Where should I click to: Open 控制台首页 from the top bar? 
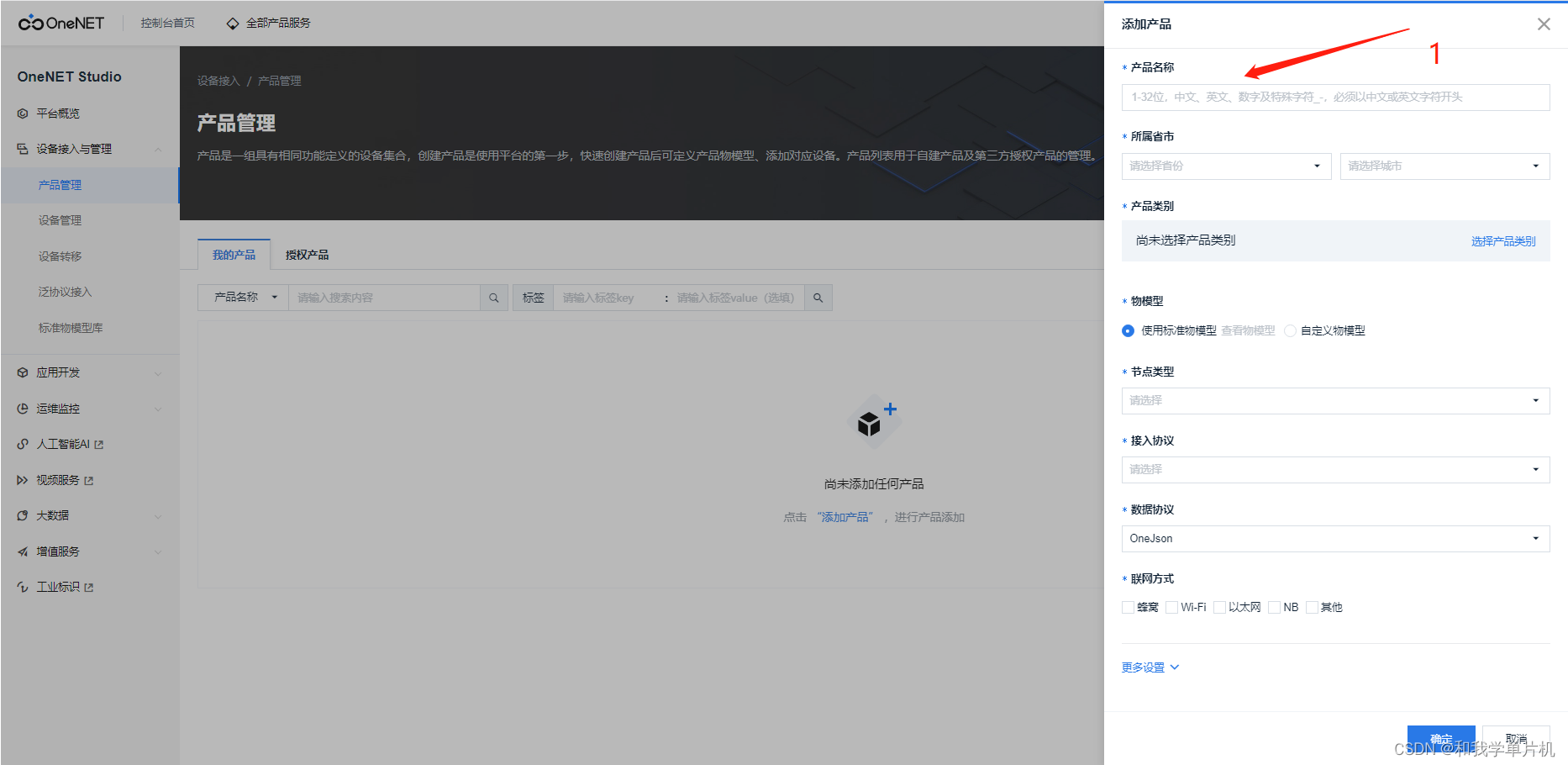coord(167,23)
